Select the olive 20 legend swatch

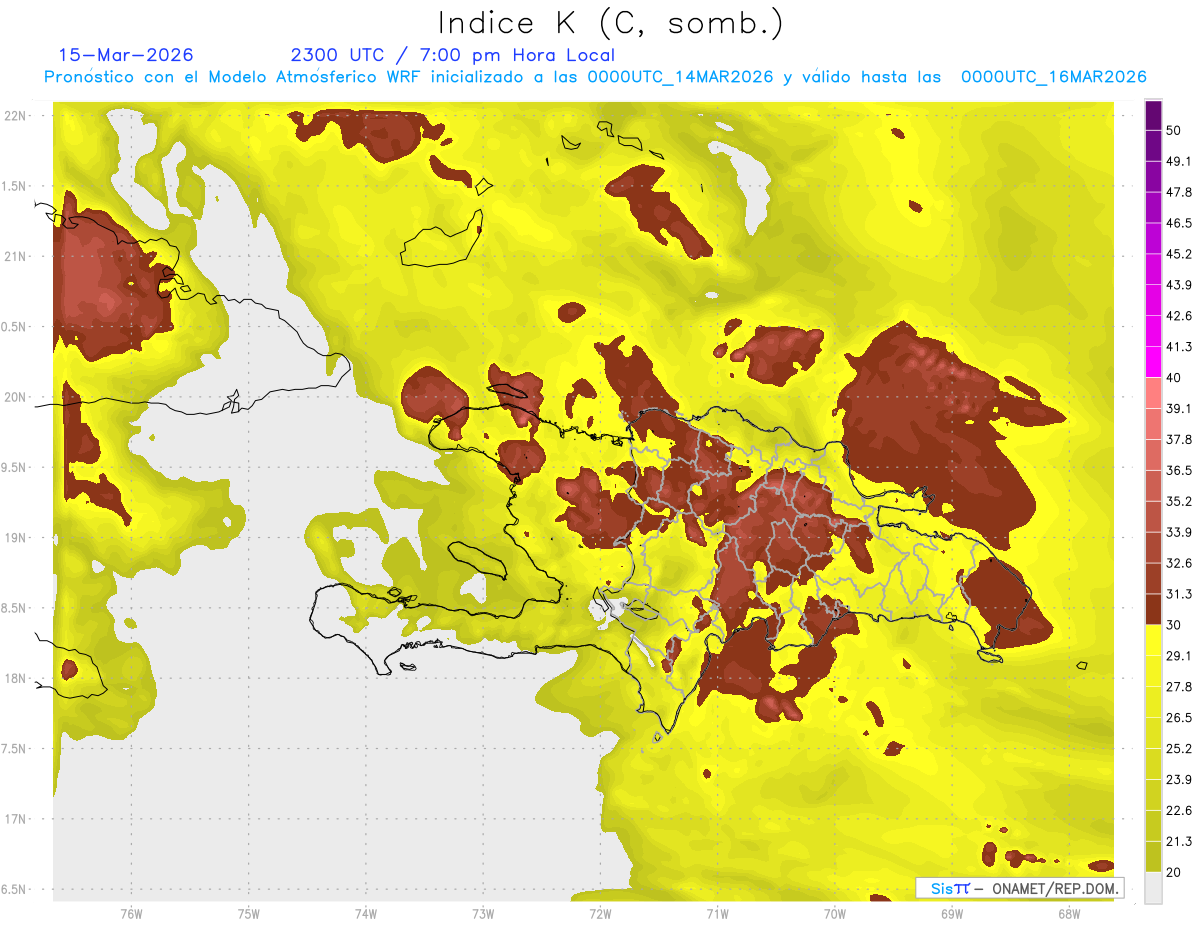tap(1153, 856)
